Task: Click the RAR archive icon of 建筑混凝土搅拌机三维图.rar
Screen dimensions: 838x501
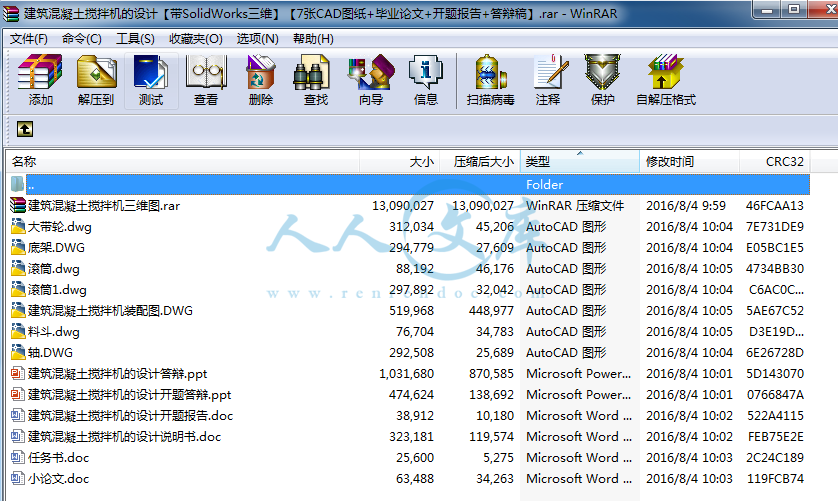Action: click(x=18, y=205)
